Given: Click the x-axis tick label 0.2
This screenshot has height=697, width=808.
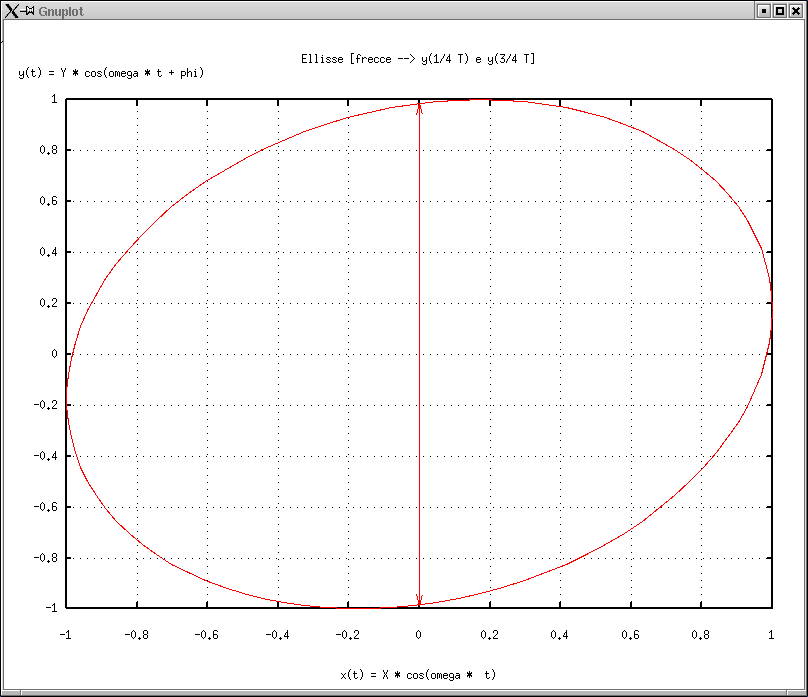Looking at the screenshot, I should click(489, 635).
